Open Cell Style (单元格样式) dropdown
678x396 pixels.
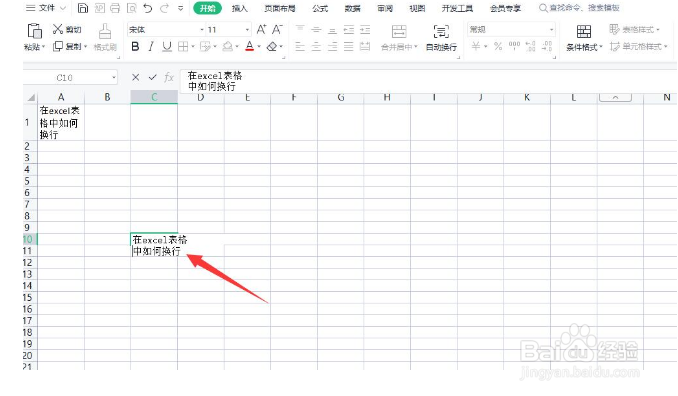(639, 46)
